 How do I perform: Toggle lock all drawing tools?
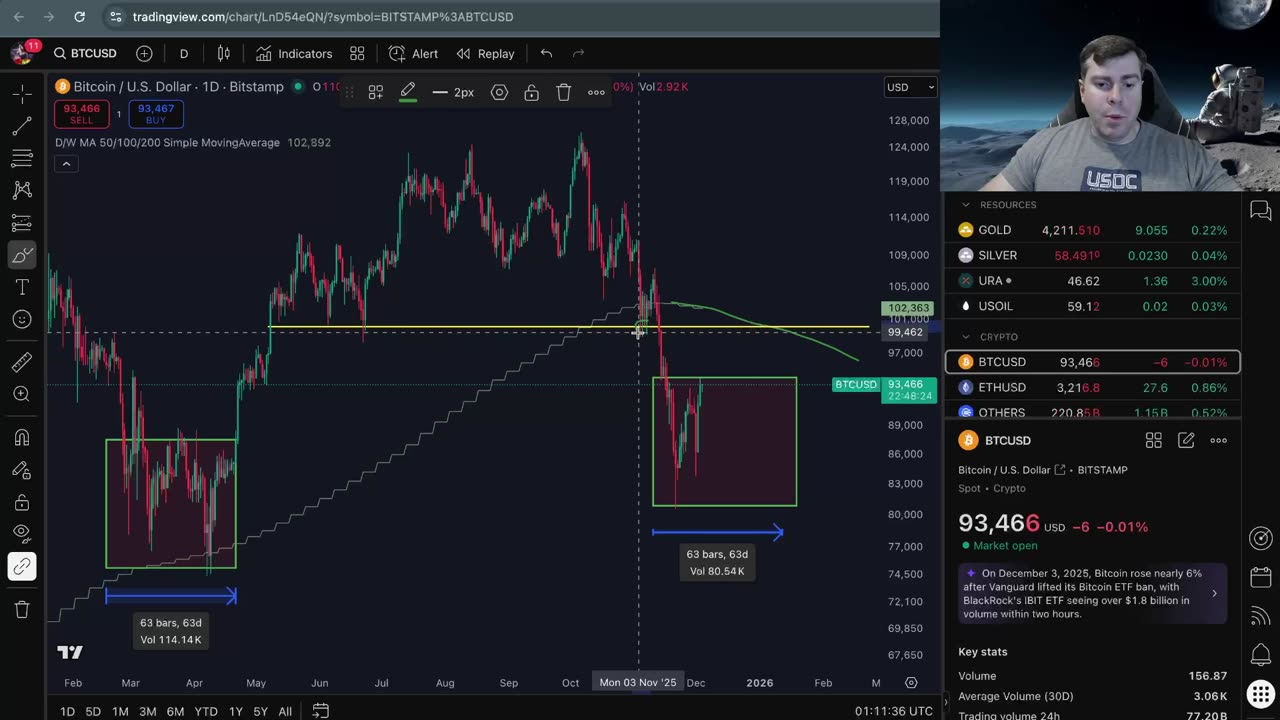[x=21, y=502]
